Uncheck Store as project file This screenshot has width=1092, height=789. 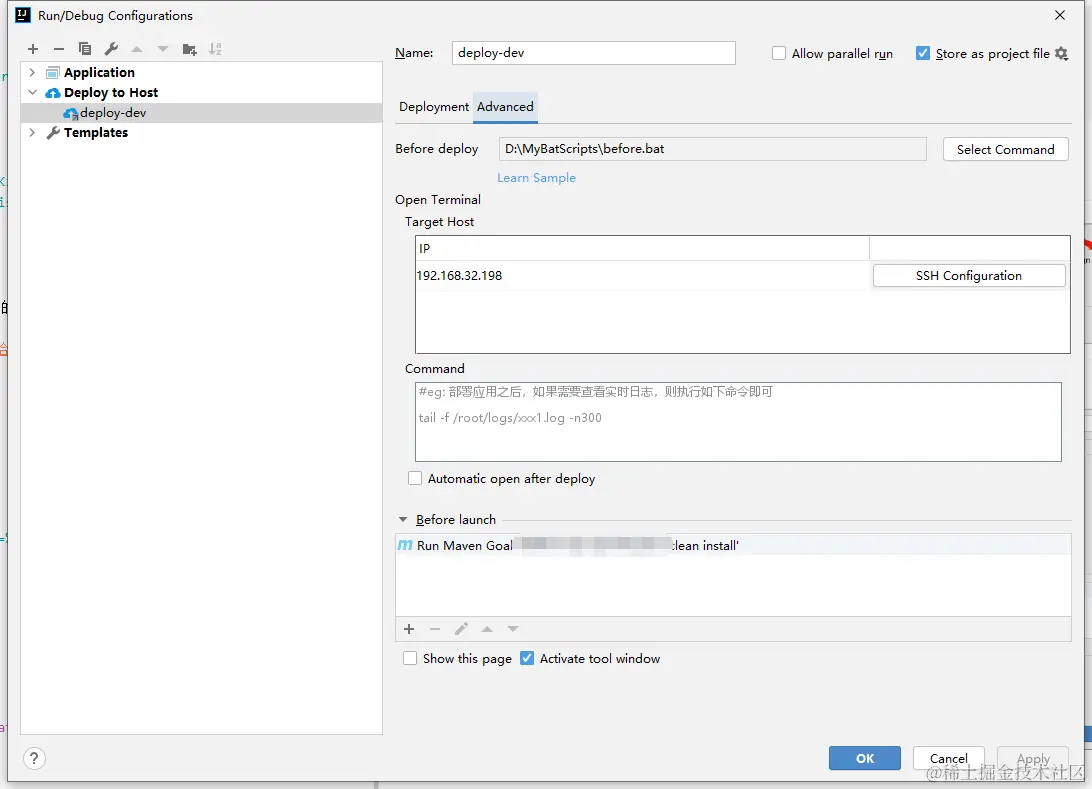pyautogui.click(x=923, y=54)
